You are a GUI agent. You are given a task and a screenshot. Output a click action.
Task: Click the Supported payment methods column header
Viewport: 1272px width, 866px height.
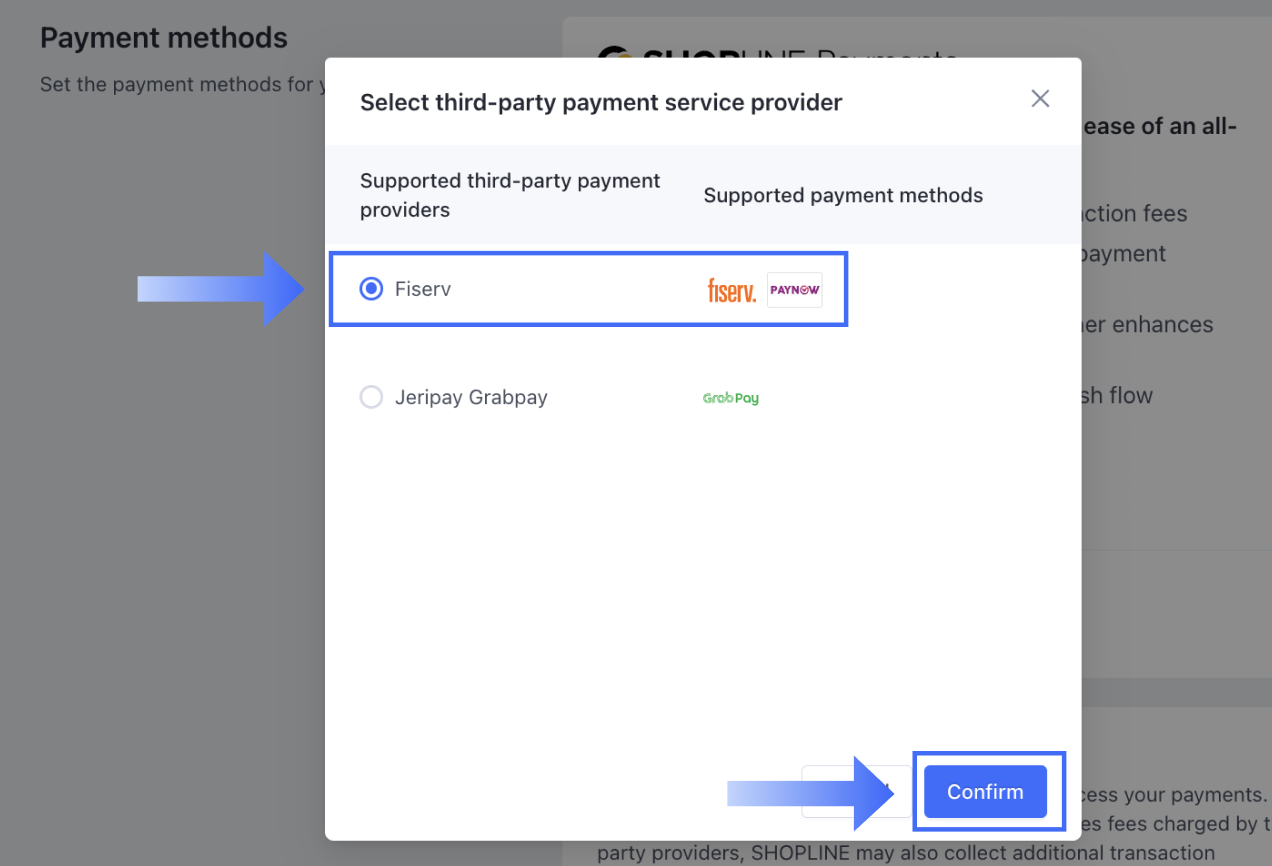click(843, 195)
